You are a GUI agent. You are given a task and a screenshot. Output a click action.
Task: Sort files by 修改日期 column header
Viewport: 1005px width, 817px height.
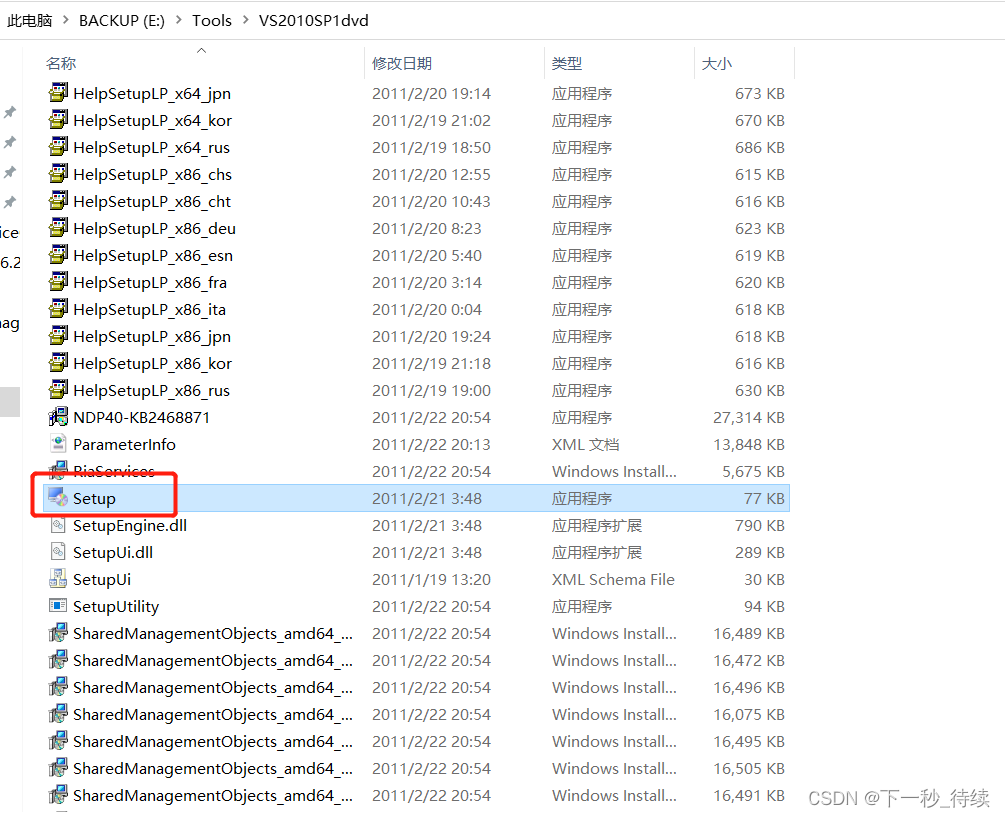pyautogui.click(x=402, y=63)
